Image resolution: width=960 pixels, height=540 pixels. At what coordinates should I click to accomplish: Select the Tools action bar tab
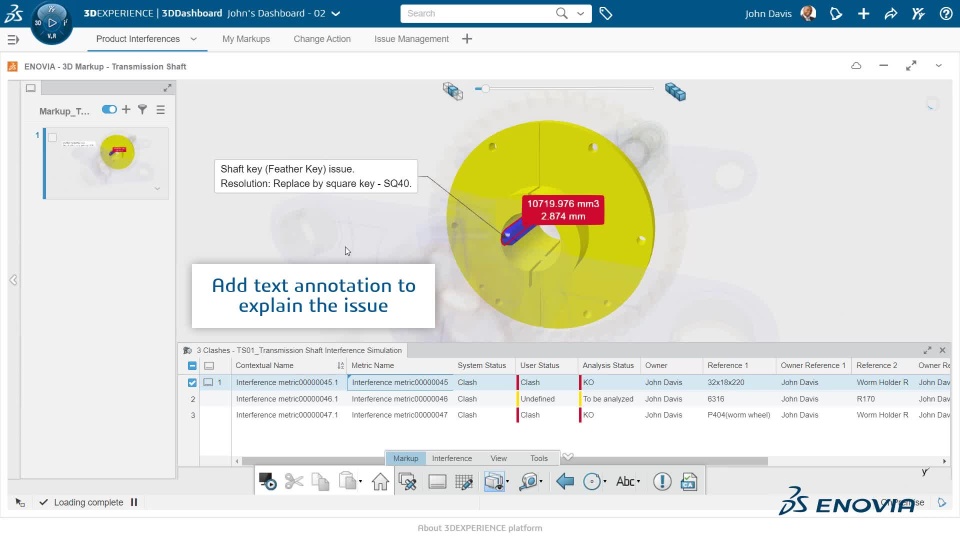[x=539, y=459]
